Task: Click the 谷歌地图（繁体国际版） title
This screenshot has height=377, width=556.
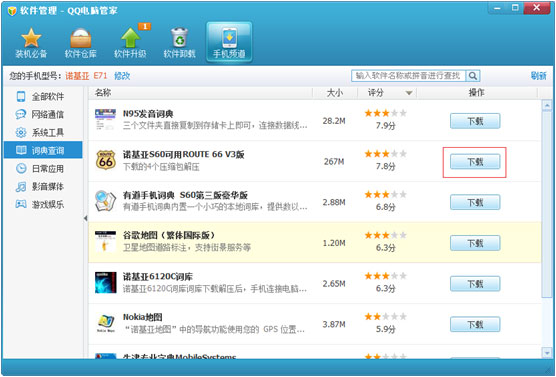Action: pos(169,236)
